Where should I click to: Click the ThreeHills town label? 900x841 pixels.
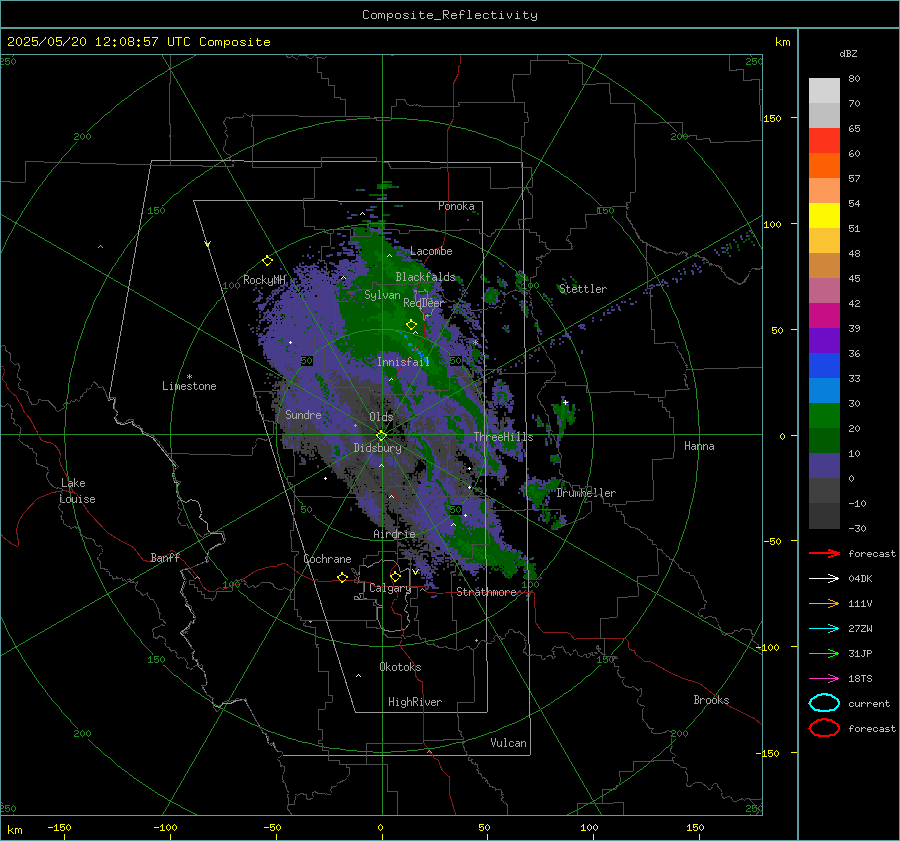(x=503, y=437)
